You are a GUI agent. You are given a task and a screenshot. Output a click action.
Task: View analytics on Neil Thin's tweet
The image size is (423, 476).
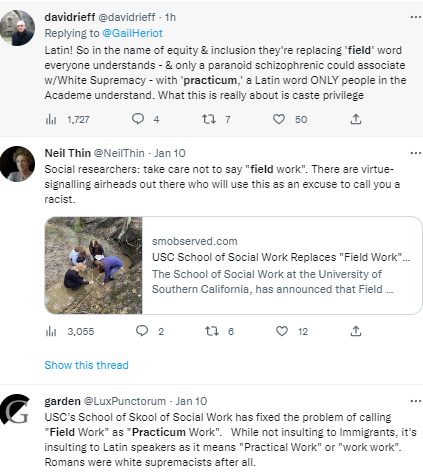[51, 331]
